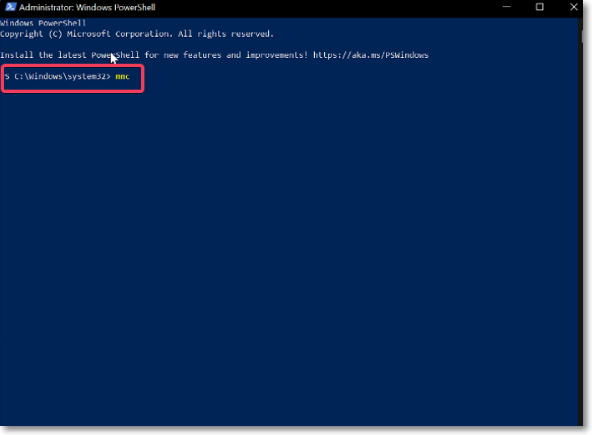The height and width of the screenshot is (435, 592).
Task: Click the words new features
Action: (x=193, y=55)
